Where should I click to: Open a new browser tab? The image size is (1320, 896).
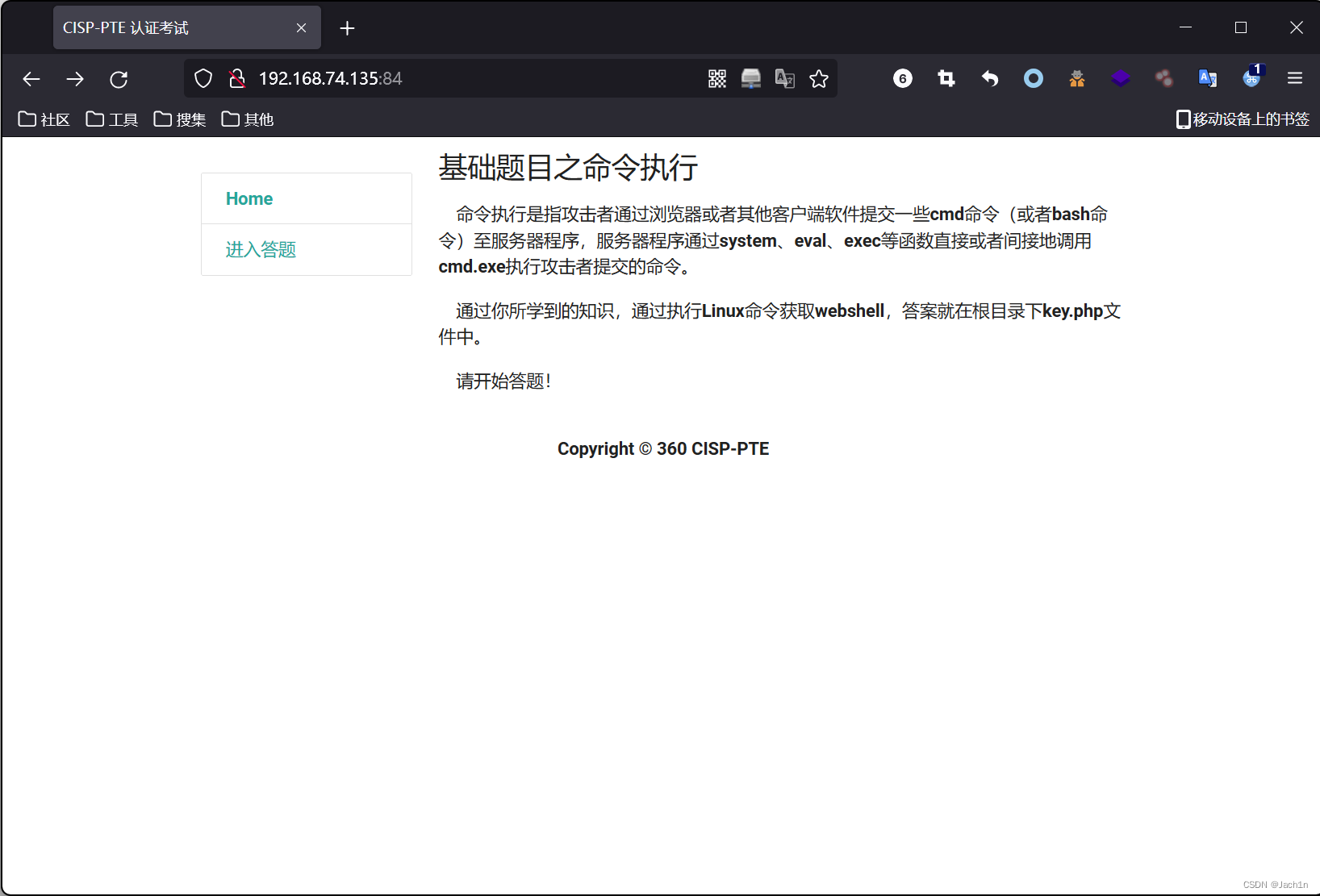(347, 28)
